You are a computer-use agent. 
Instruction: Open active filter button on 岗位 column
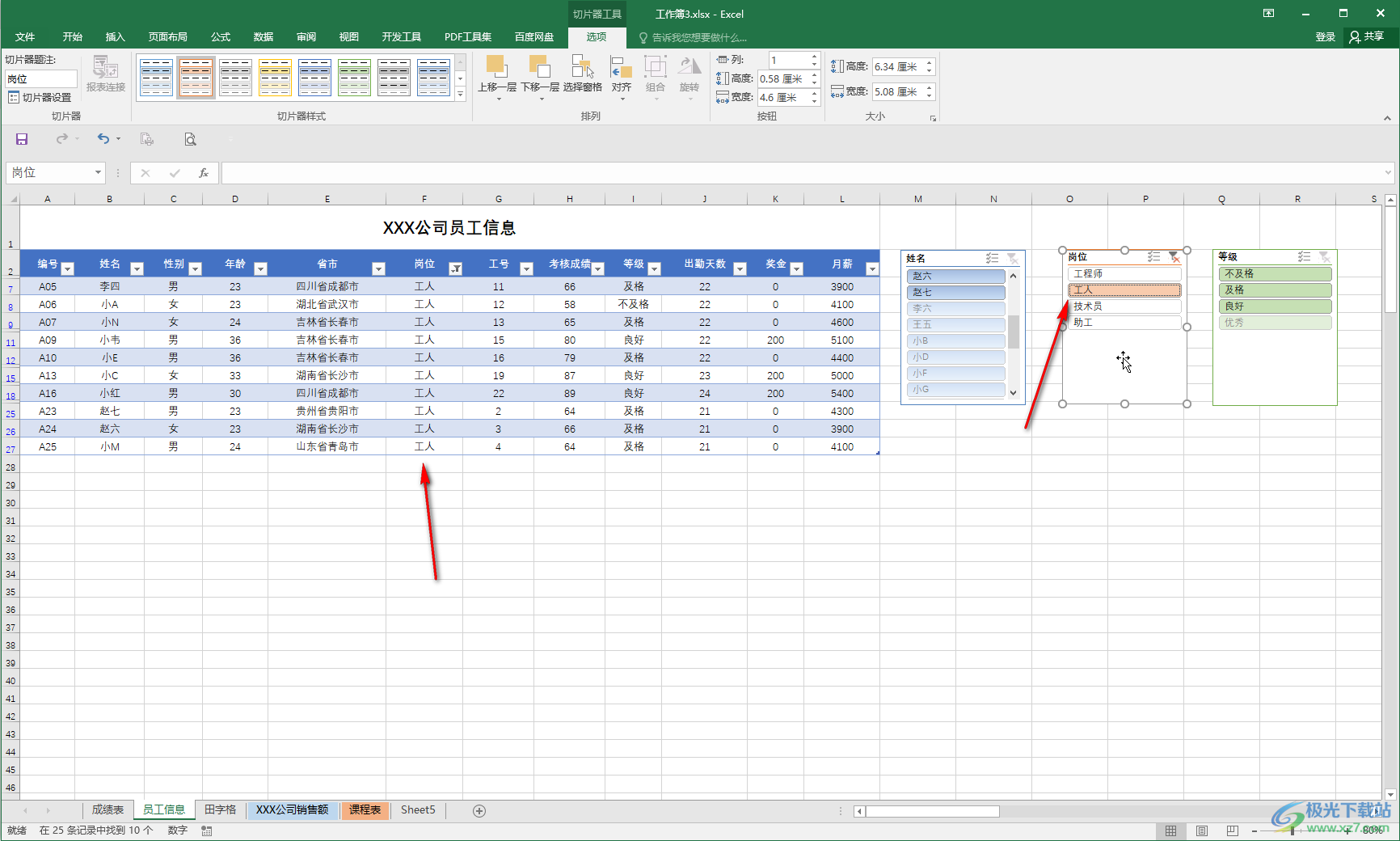pos(456,268)
